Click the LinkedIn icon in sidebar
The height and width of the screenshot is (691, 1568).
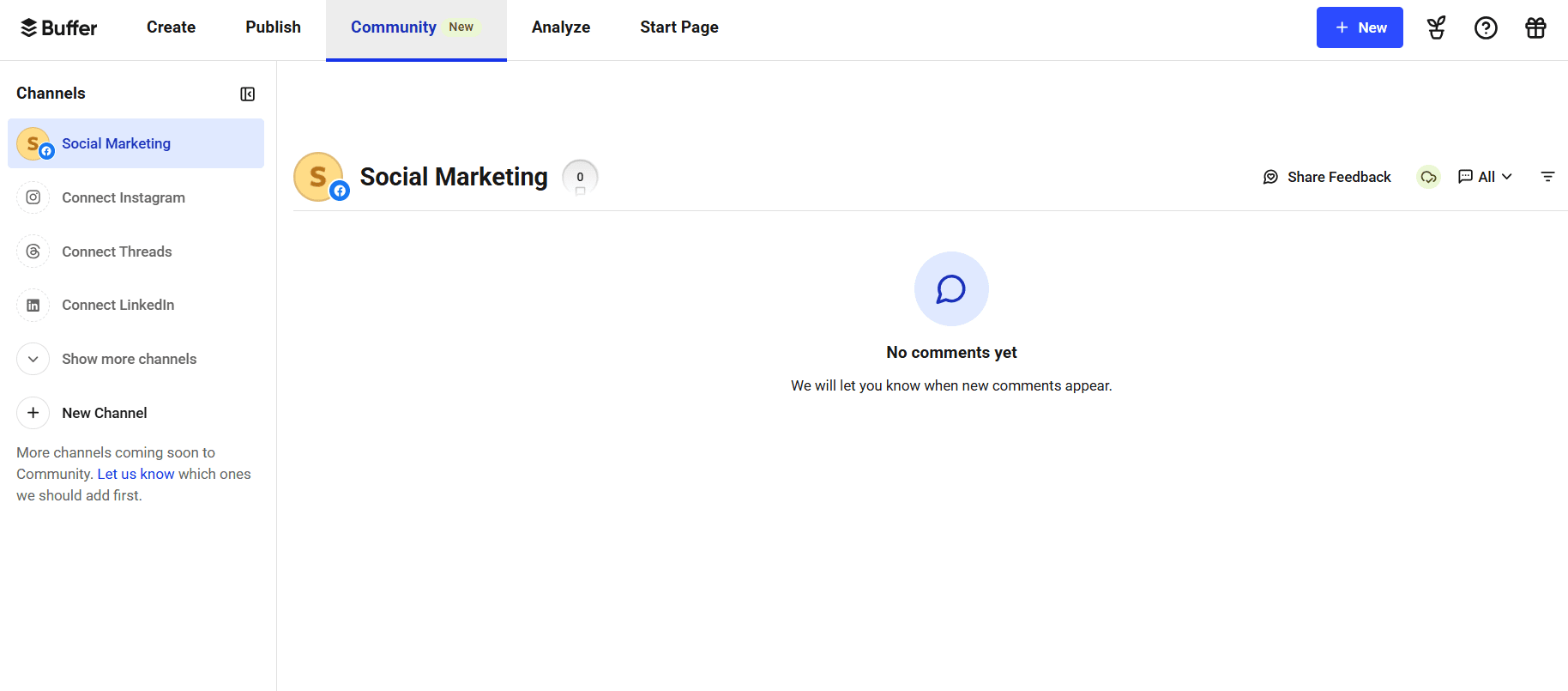(x=33, y=306)
